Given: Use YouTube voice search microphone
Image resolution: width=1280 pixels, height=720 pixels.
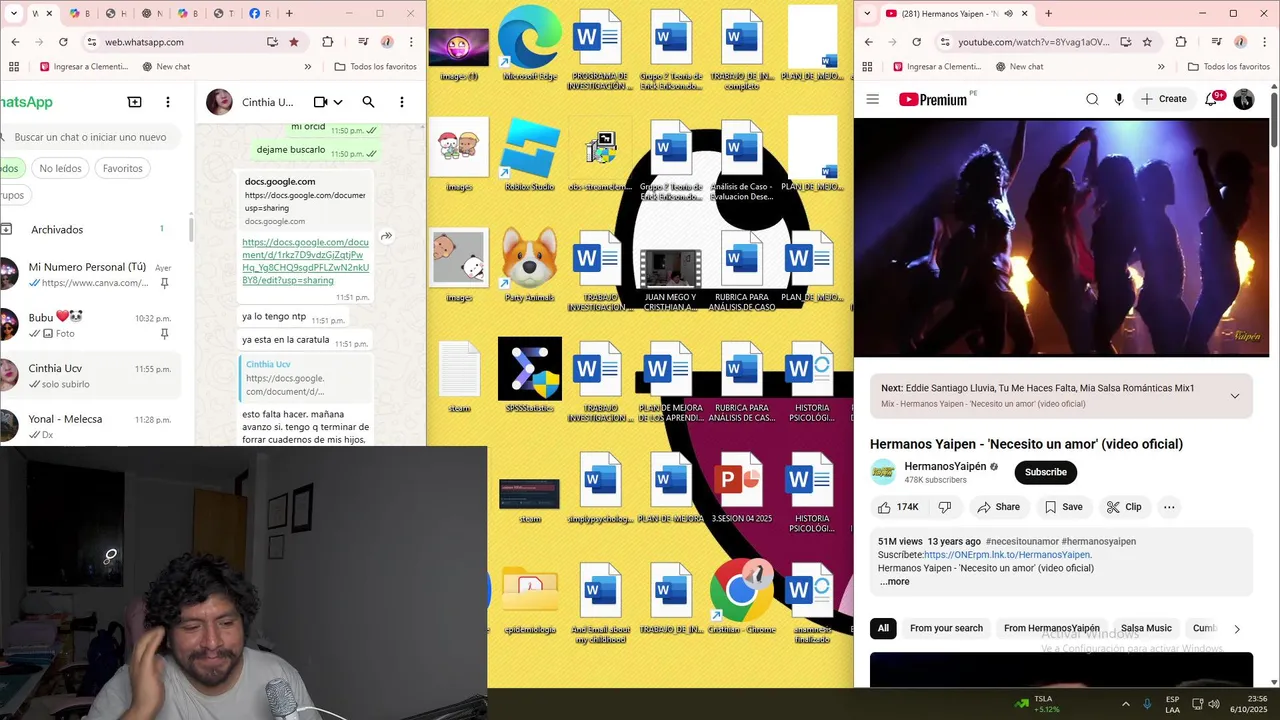Looking at the screenshot, I should (x=1119, y=99).
